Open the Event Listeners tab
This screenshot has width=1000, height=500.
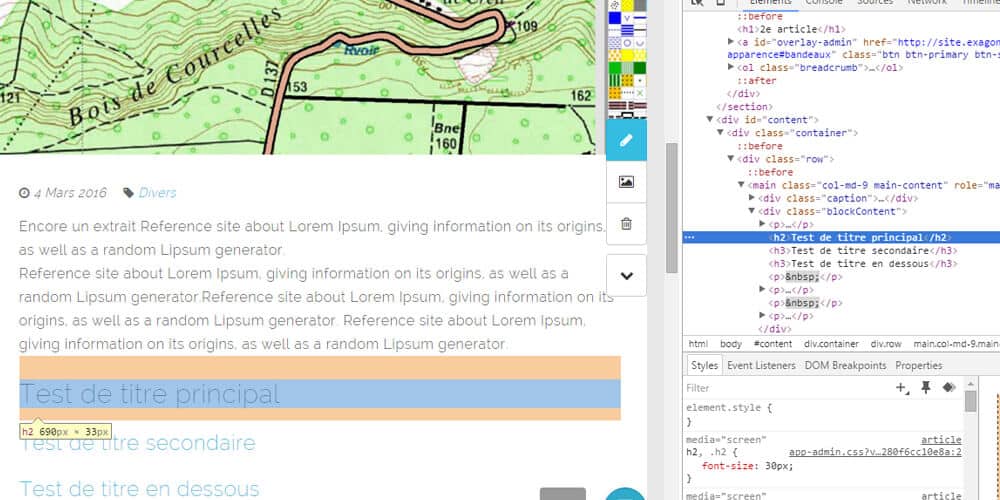point(761,365)
